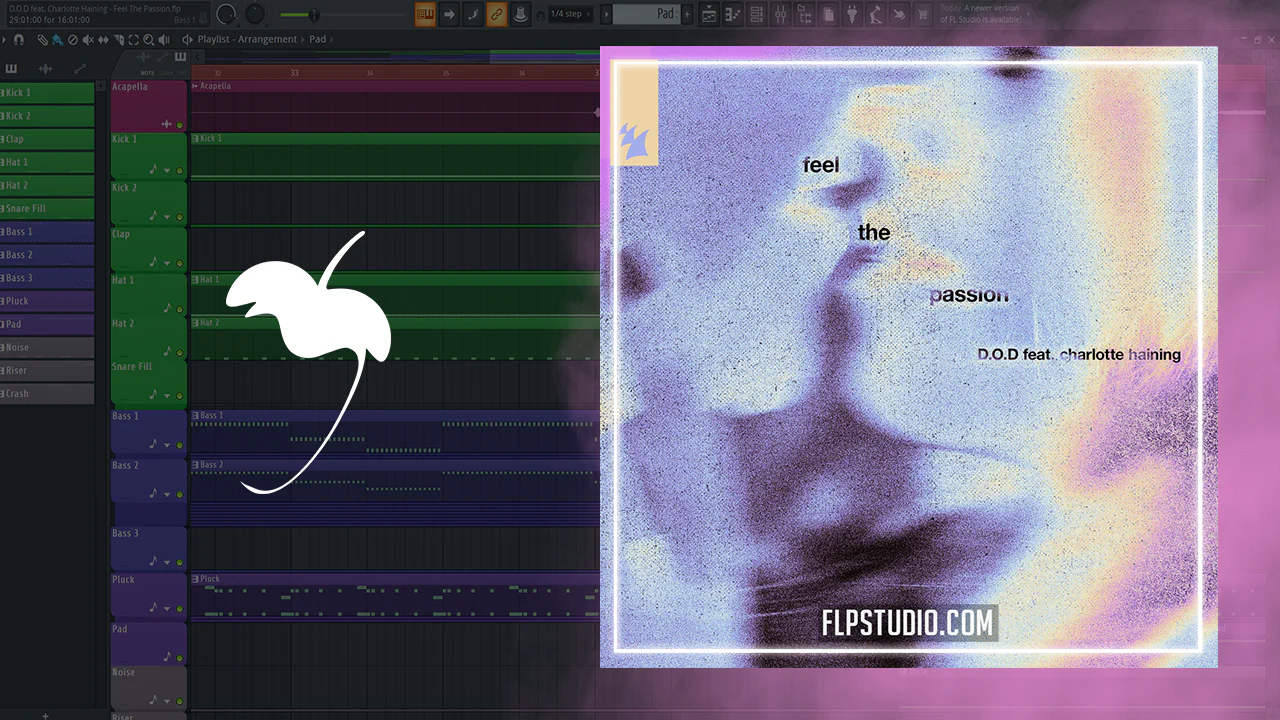Mute the Pluck track
Viewport: 1280px width, 720px height.
click(180, 608)
